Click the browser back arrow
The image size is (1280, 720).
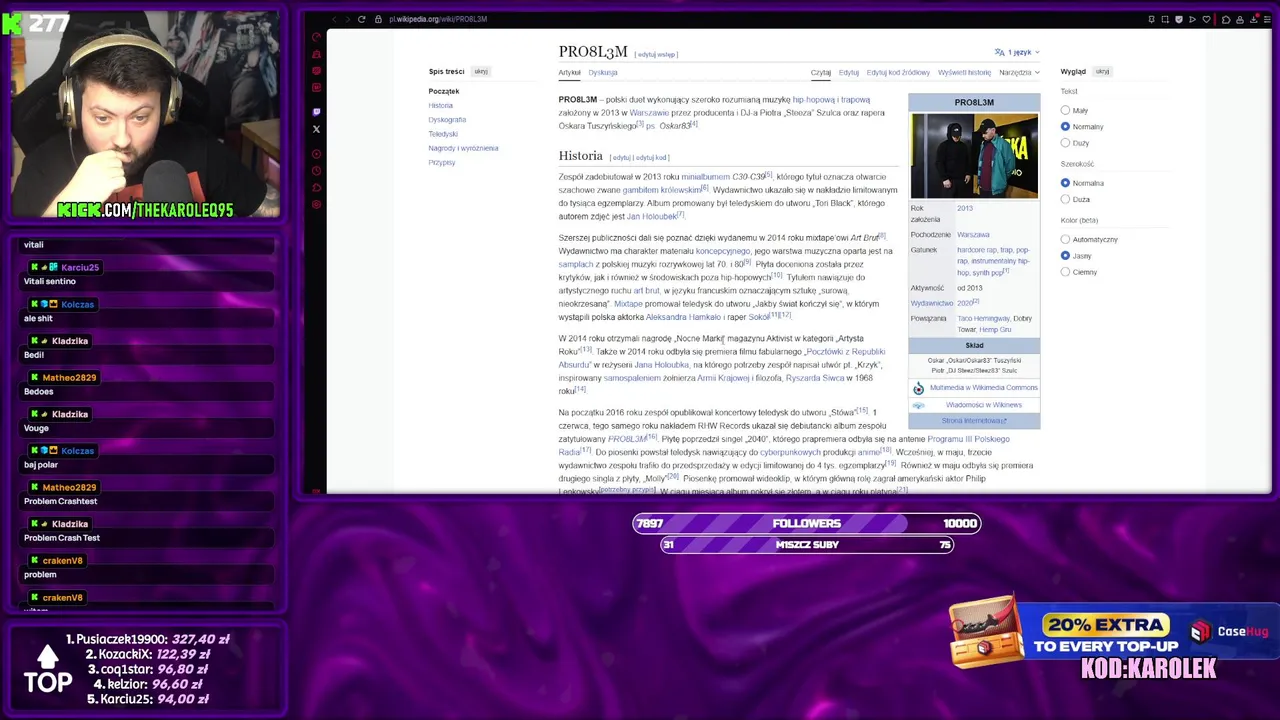[334, 19]
